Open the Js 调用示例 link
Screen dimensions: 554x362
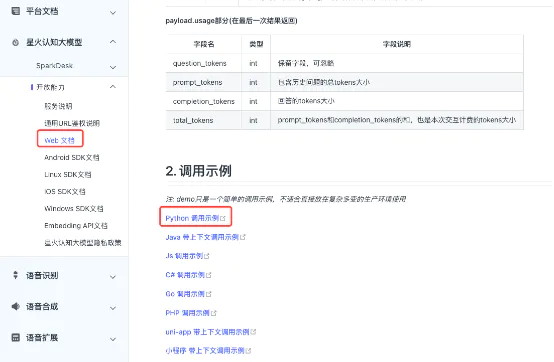(184, 256)
